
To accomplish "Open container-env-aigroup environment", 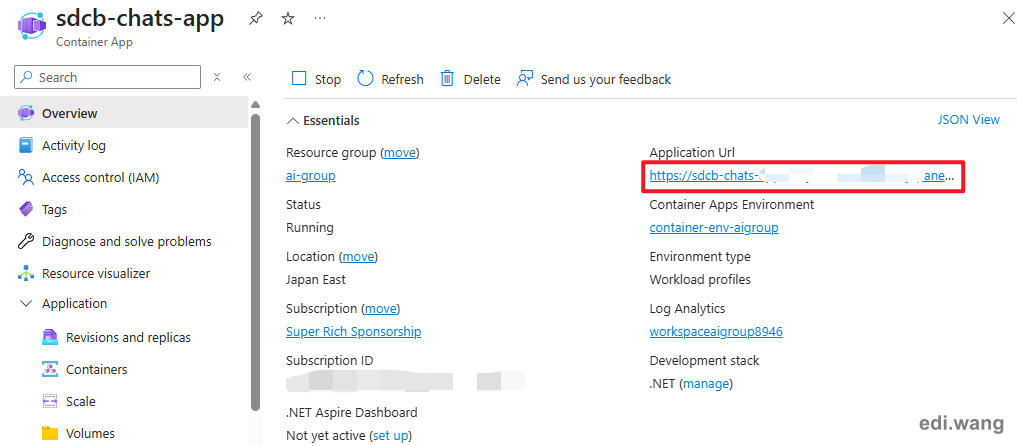I will [x=714, y=228].
